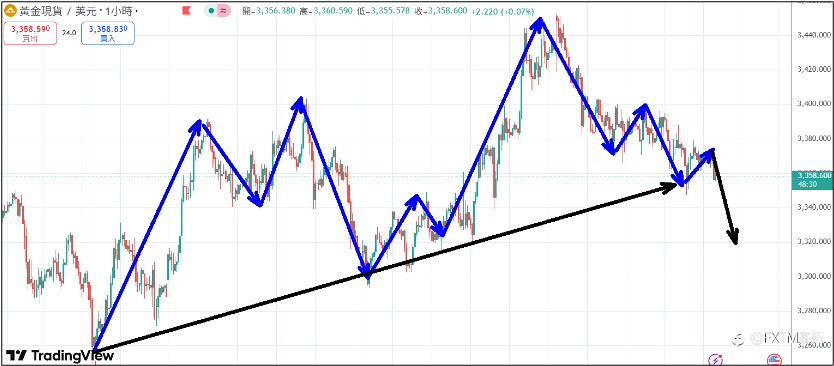Click the 3,260.000 price axis label
The width and height of the screenshot is (834, 366).
[813, 346]
